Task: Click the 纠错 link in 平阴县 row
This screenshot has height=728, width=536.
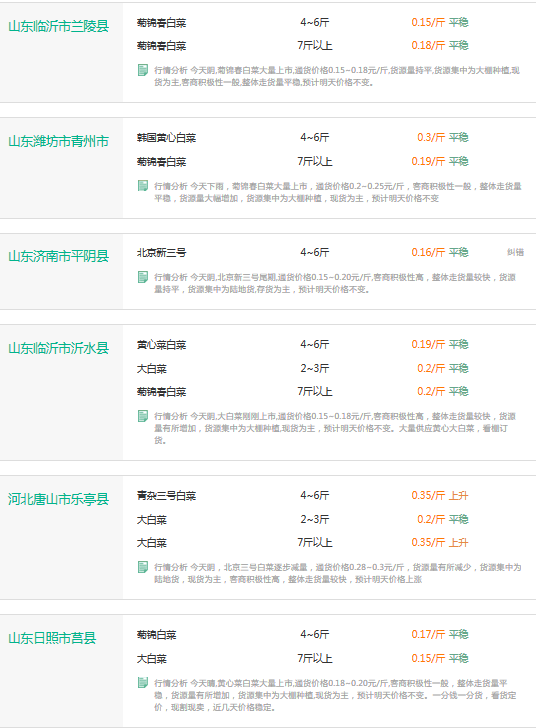Action: 515,252
